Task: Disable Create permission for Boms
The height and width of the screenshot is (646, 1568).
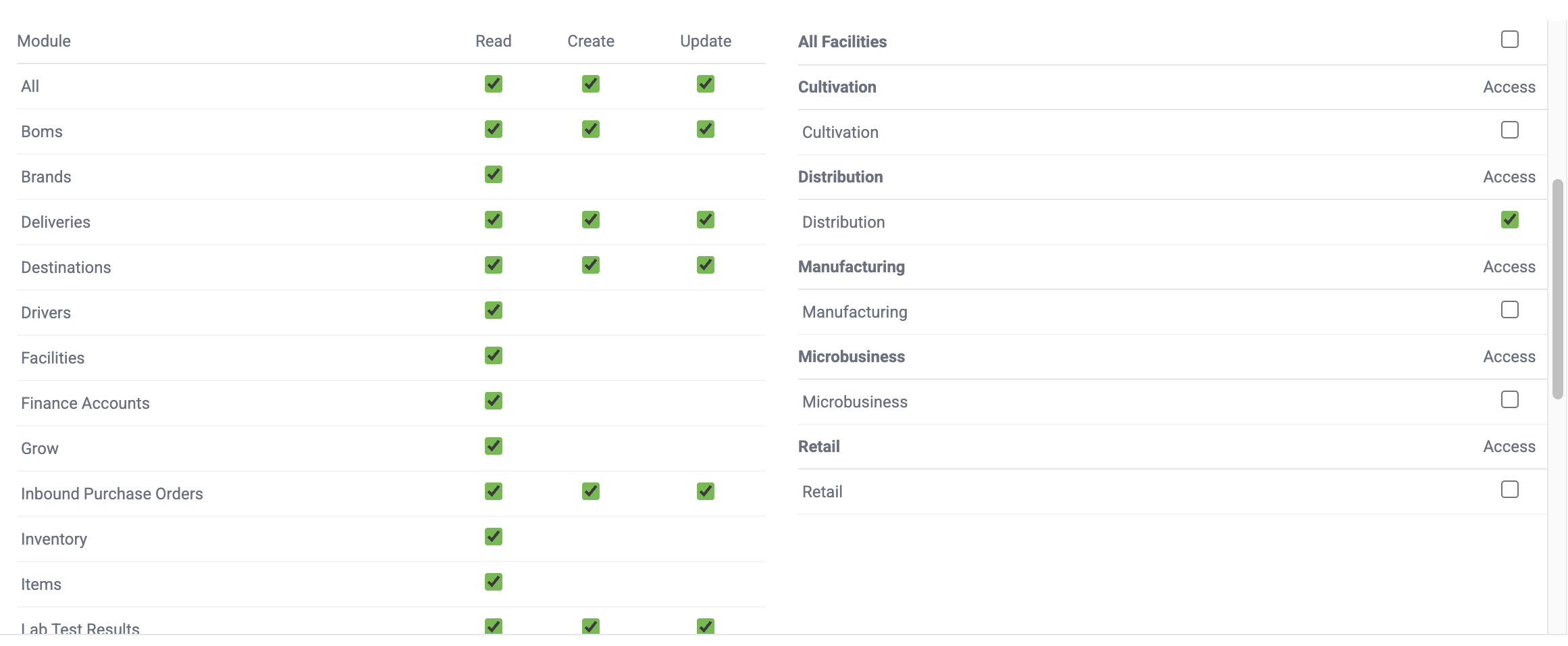Action: (591, 129)
